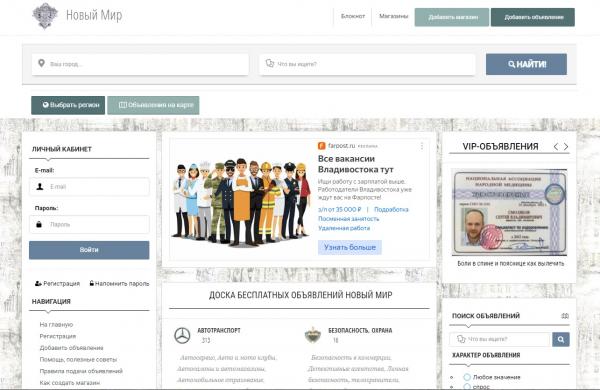Click the lock icon in password field

(39, 224)
